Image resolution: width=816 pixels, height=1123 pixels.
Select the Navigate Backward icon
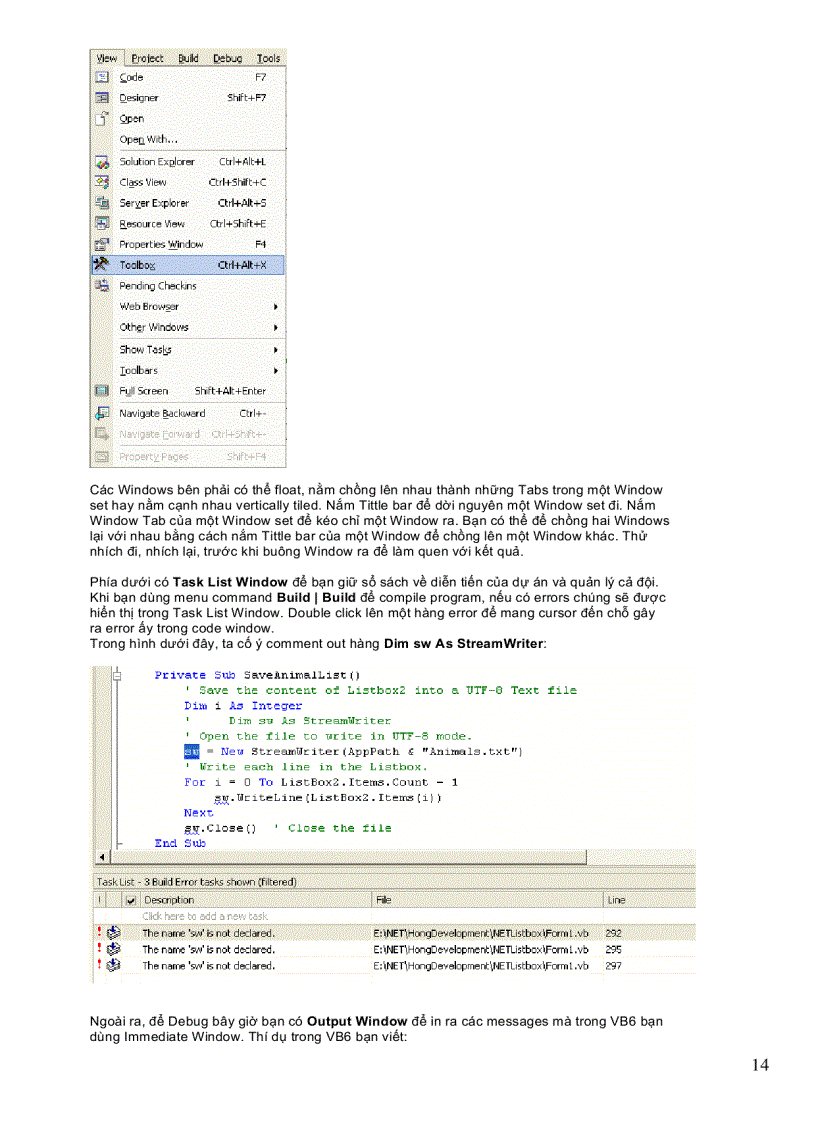pos(102,412)
